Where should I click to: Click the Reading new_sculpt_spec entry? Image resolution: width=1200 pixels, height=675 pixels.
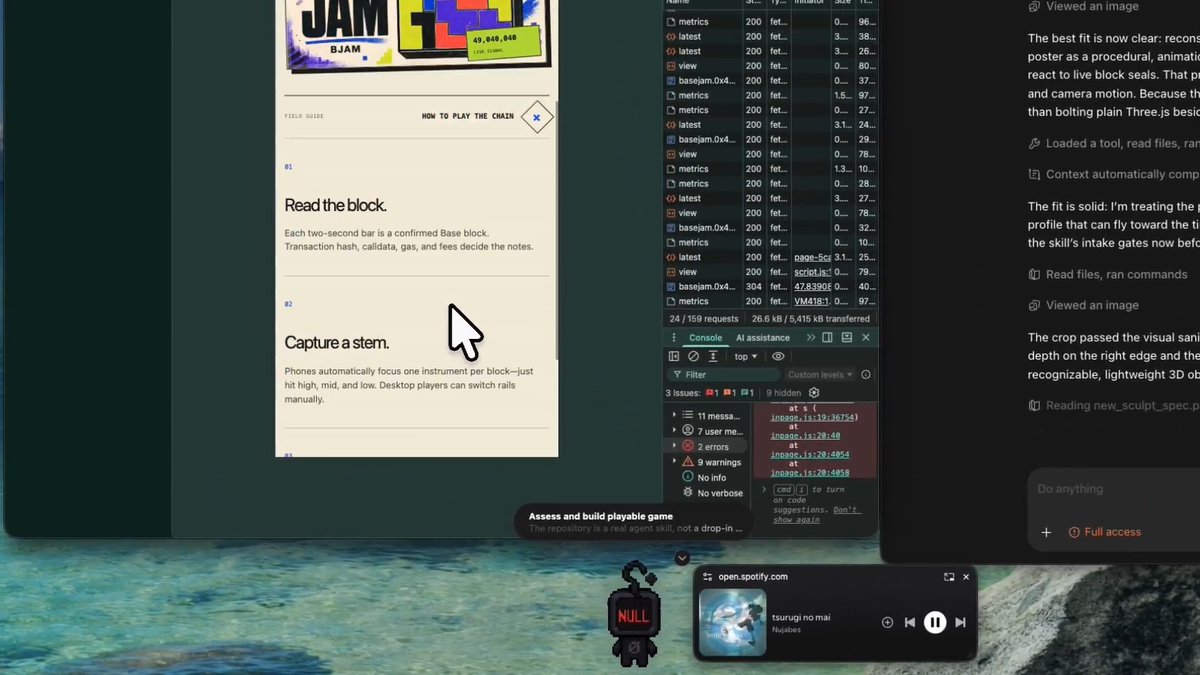coord(1114,405)
